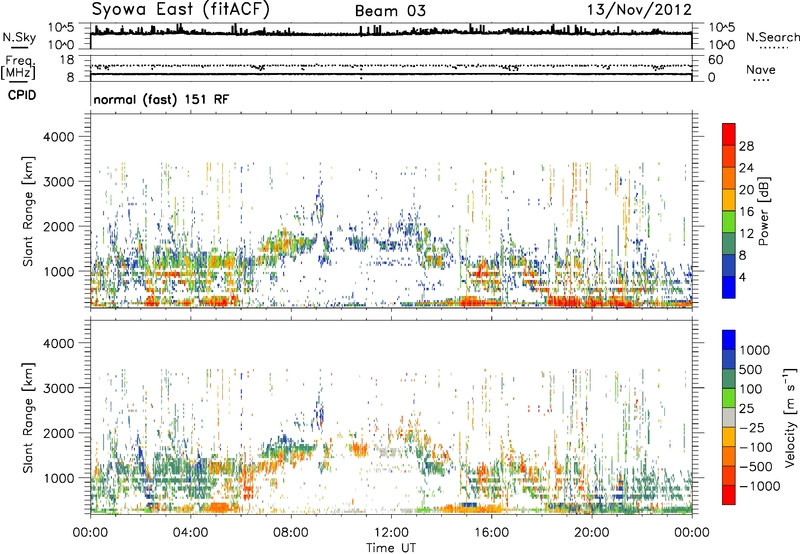
Task: Select the '100' velocity colorbar label
Action: coord(753,389)
